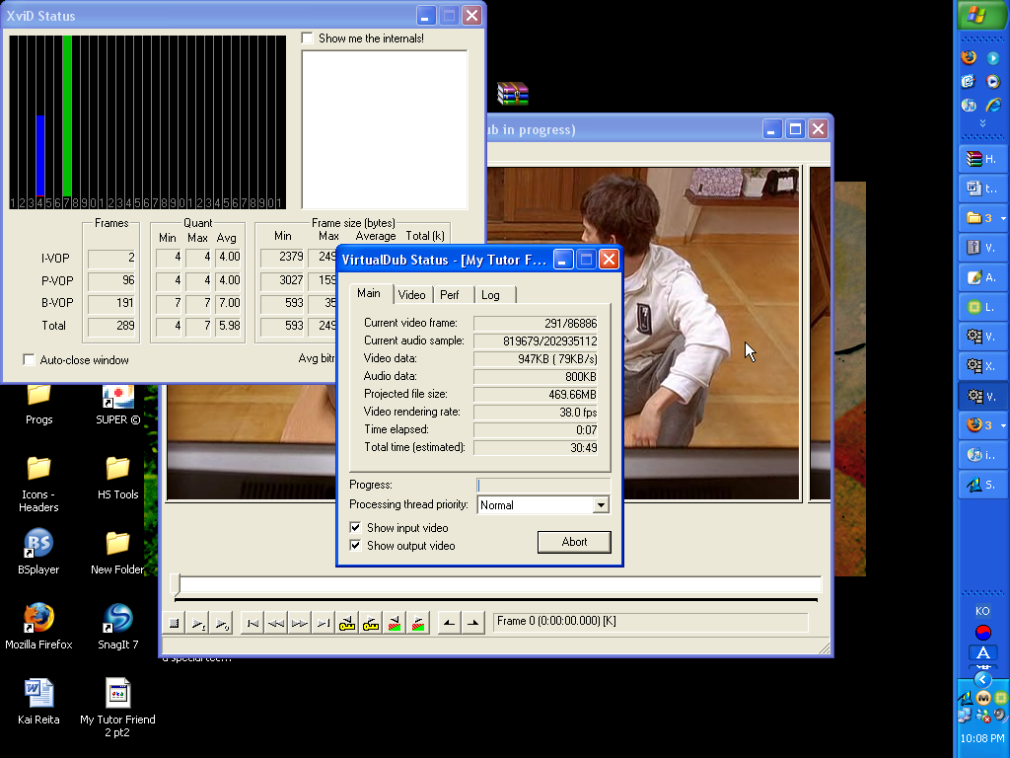The image size is (1010, 758).
Task: Open the SnagIt 7 desktop shortcut
Action: (x=117, y=619)
